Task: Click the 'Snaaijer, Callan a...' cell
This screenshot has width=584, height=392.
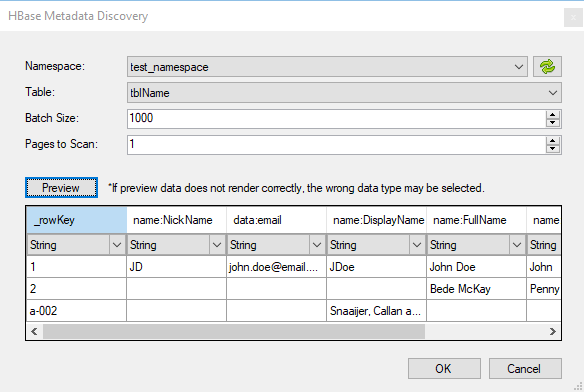Action: point(377,311)
